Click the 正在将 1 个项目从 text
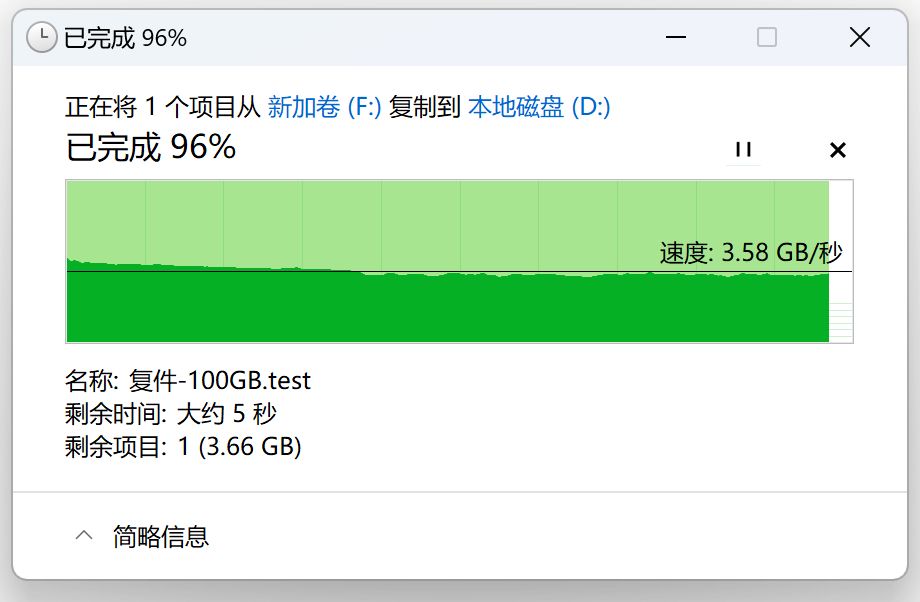Viewport: 920px width, 602px height. [163, 107]
